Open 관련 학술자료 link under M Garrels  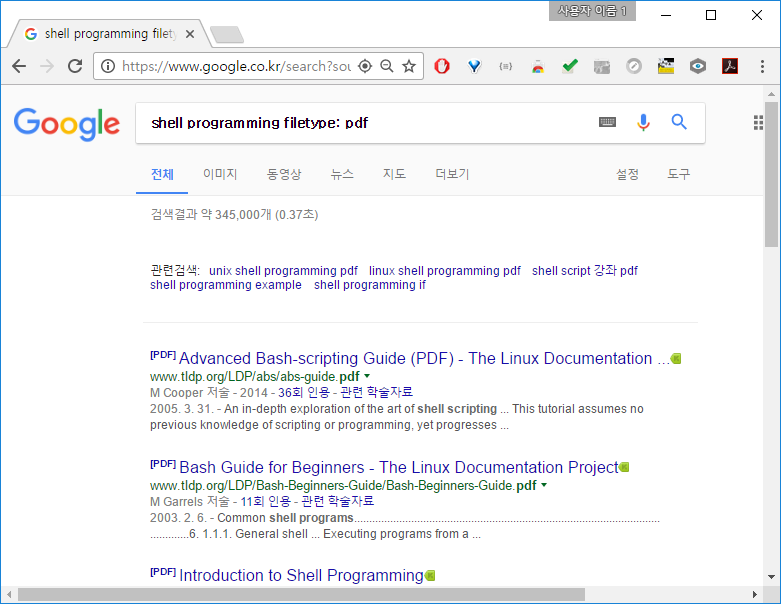click(338, 501)
